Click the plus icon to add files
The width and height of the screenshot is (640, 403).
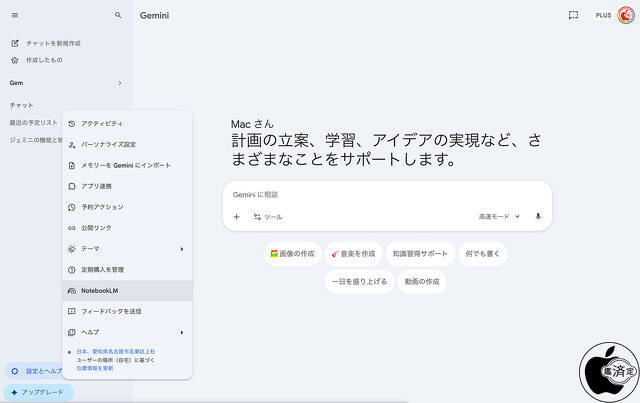(237, 216)
